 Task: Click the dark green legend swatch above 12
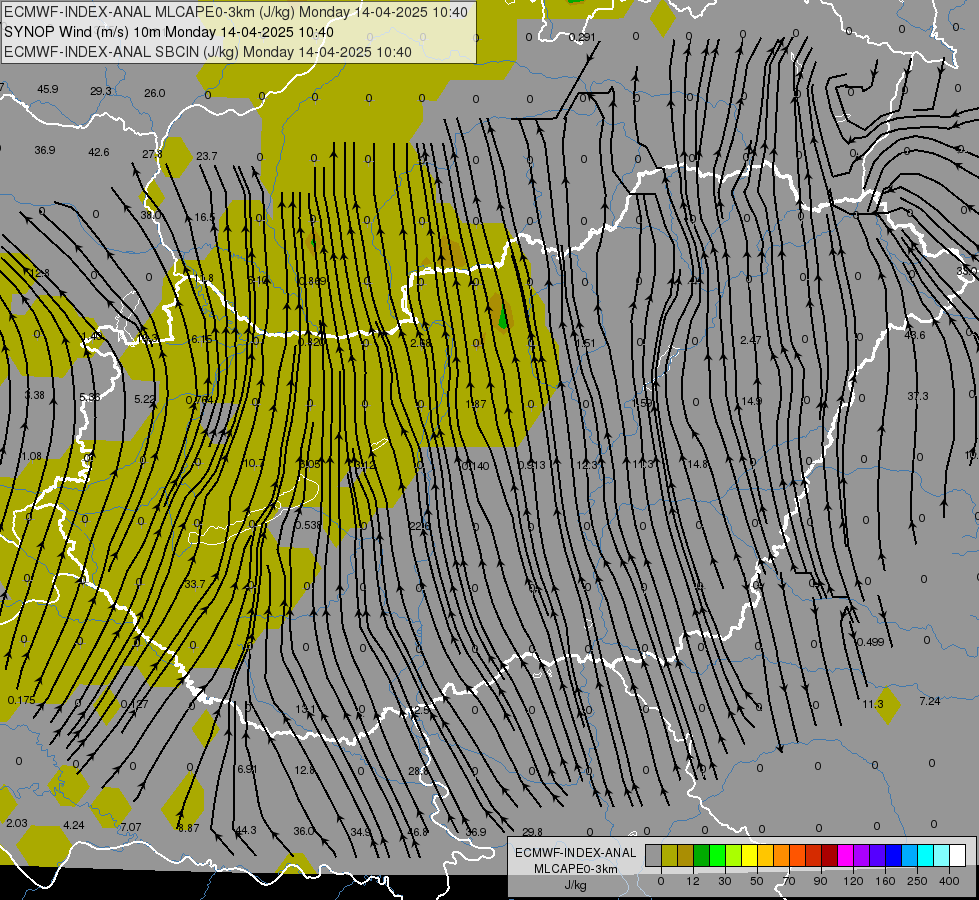tap(701, 856)
